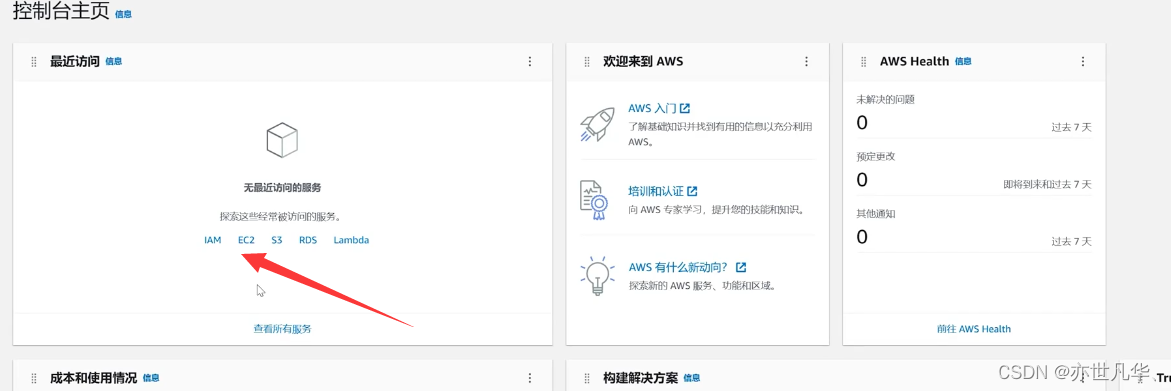1171x391 pixels.
Task: Click the cube icon for no recent services
Action: click(282, 140)
